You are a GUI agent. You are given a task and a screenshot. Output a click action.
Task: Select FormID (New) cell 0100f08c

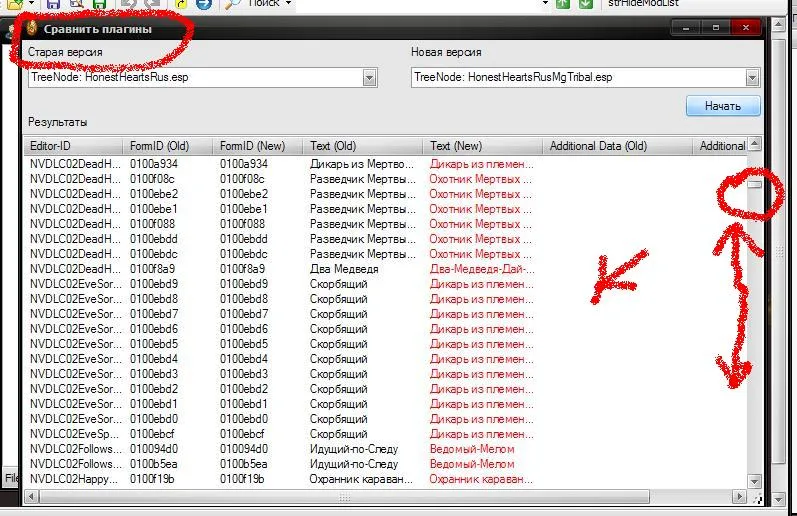pos(242,179)
